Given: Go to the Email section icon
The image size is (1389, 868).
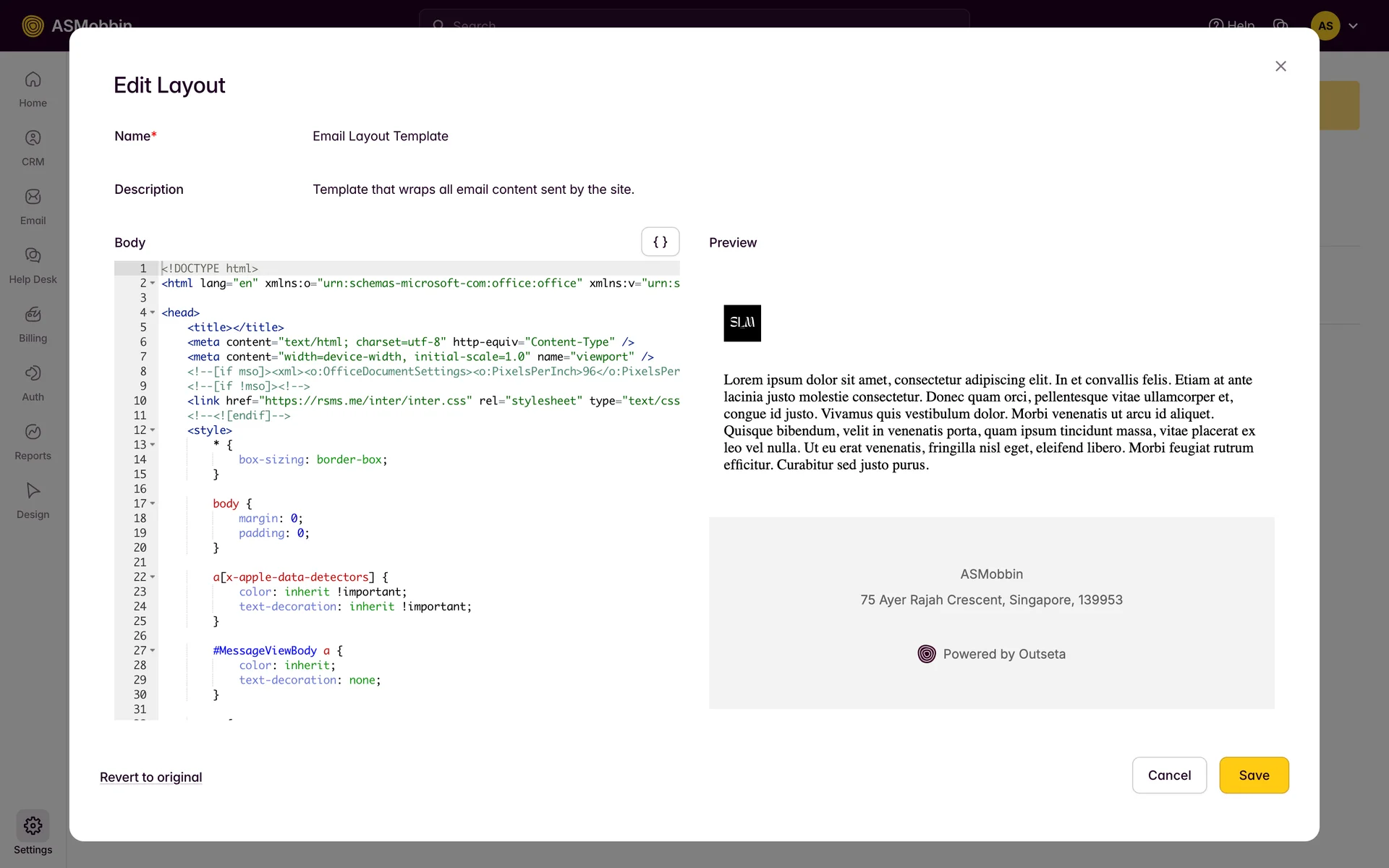Looking at the screenshot, I should point(33,197).
